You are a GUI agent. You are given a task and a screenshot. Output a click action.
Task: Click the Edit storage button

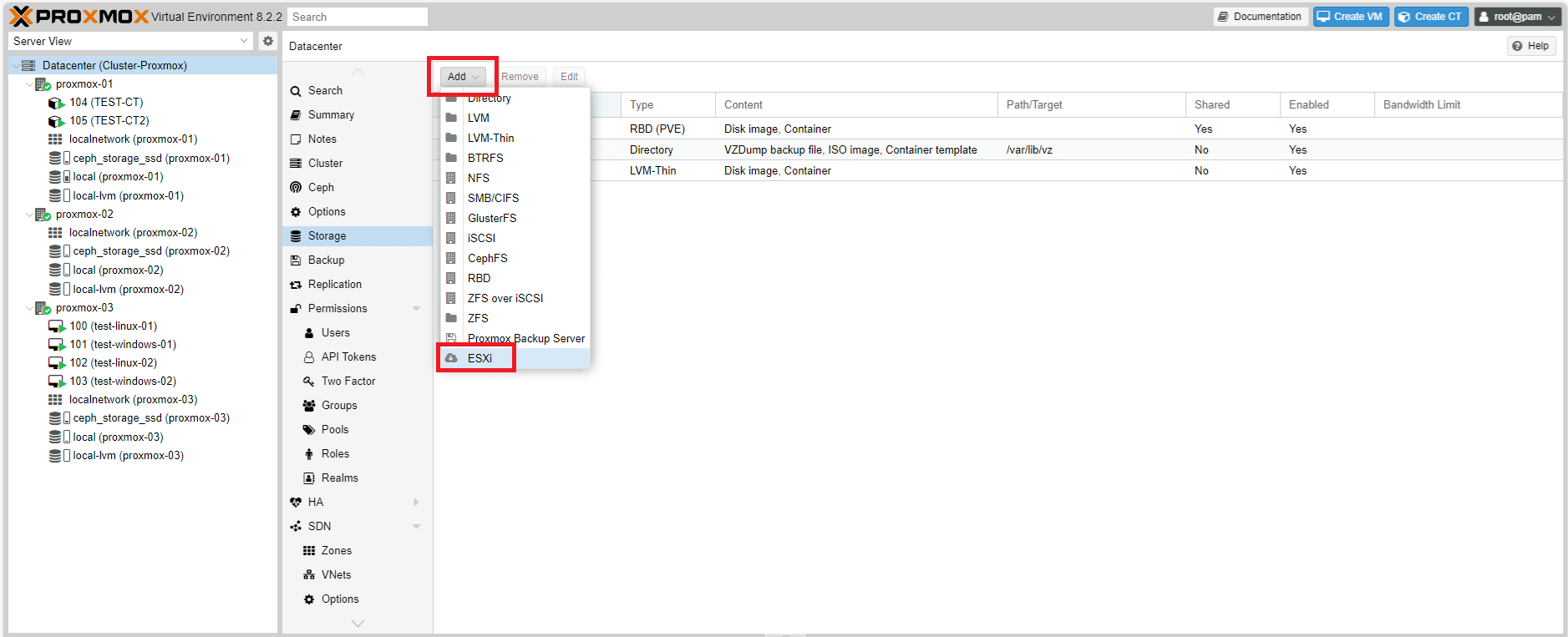coord(569,77)
